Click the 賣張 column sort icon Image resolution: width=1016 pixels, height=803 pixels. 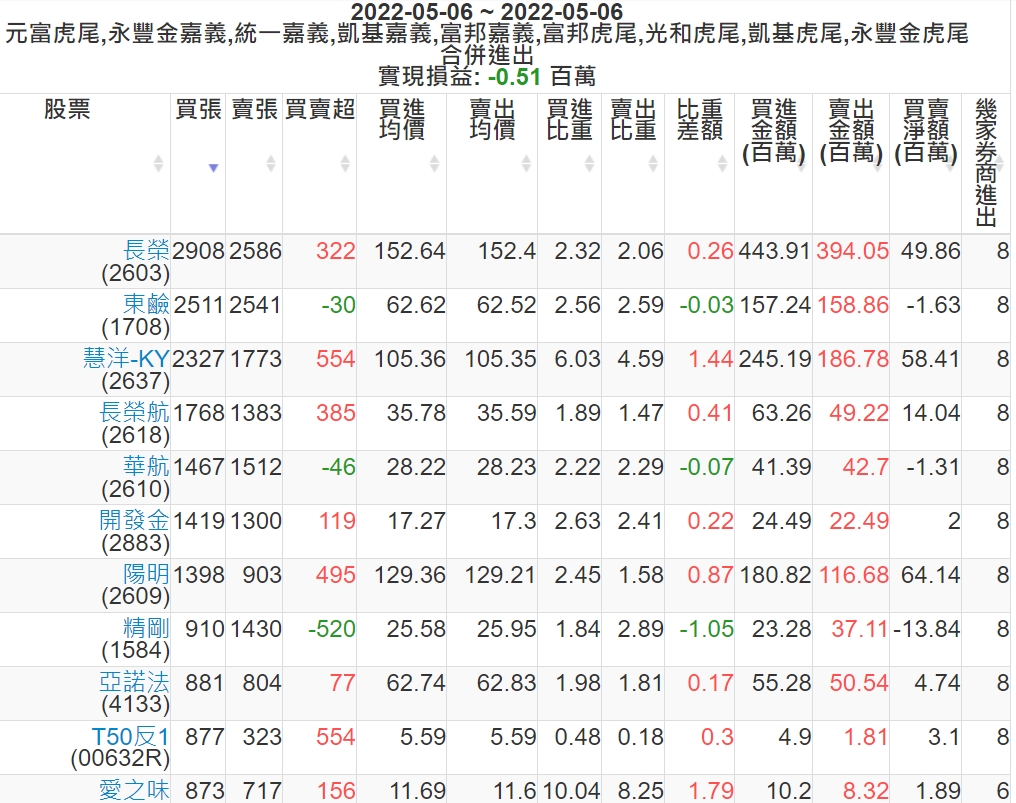271,163
